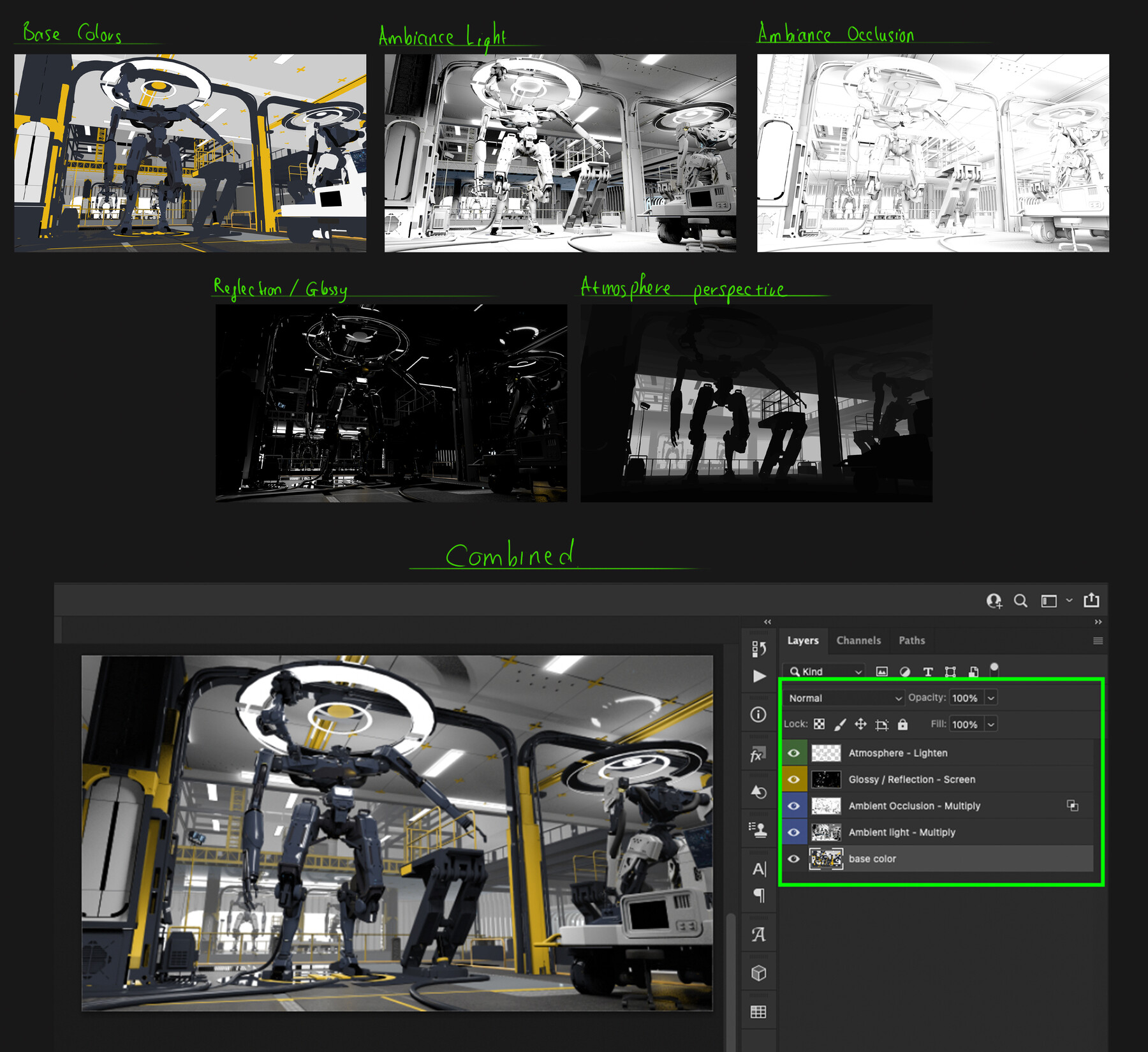
Task: Open the Opacity value dropdown
Action: [990, 697]
